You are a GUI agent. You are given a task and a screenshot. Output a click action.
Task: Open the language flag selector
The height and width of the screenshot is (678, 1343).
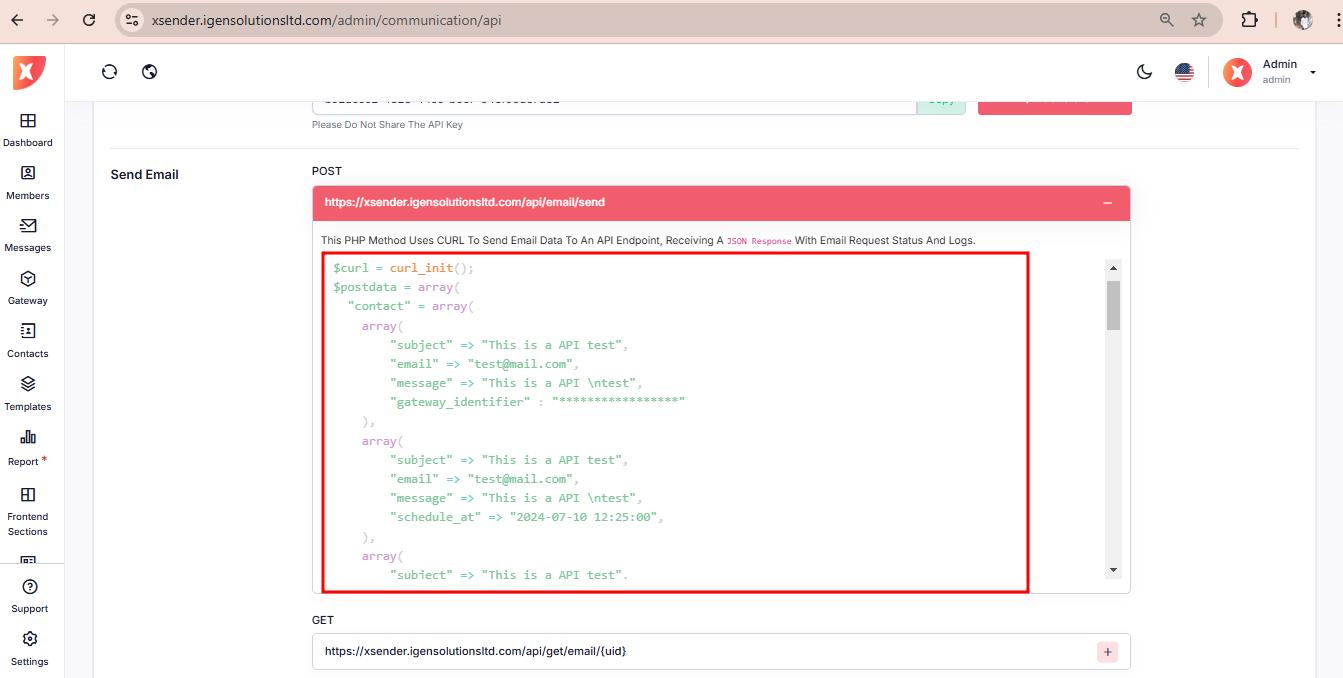[1184, 72]
